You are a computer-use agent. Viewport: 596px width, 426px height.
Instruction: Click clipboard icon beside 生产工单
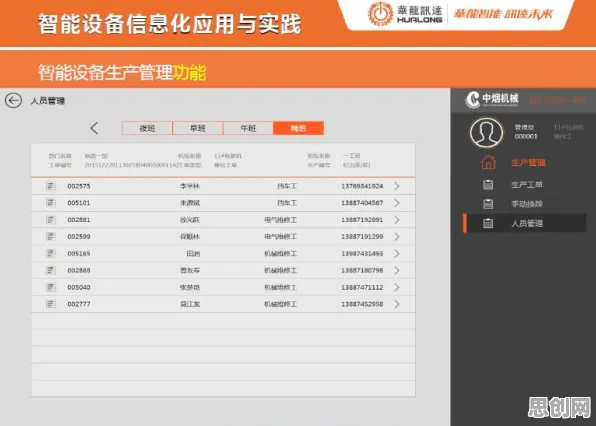488,185
